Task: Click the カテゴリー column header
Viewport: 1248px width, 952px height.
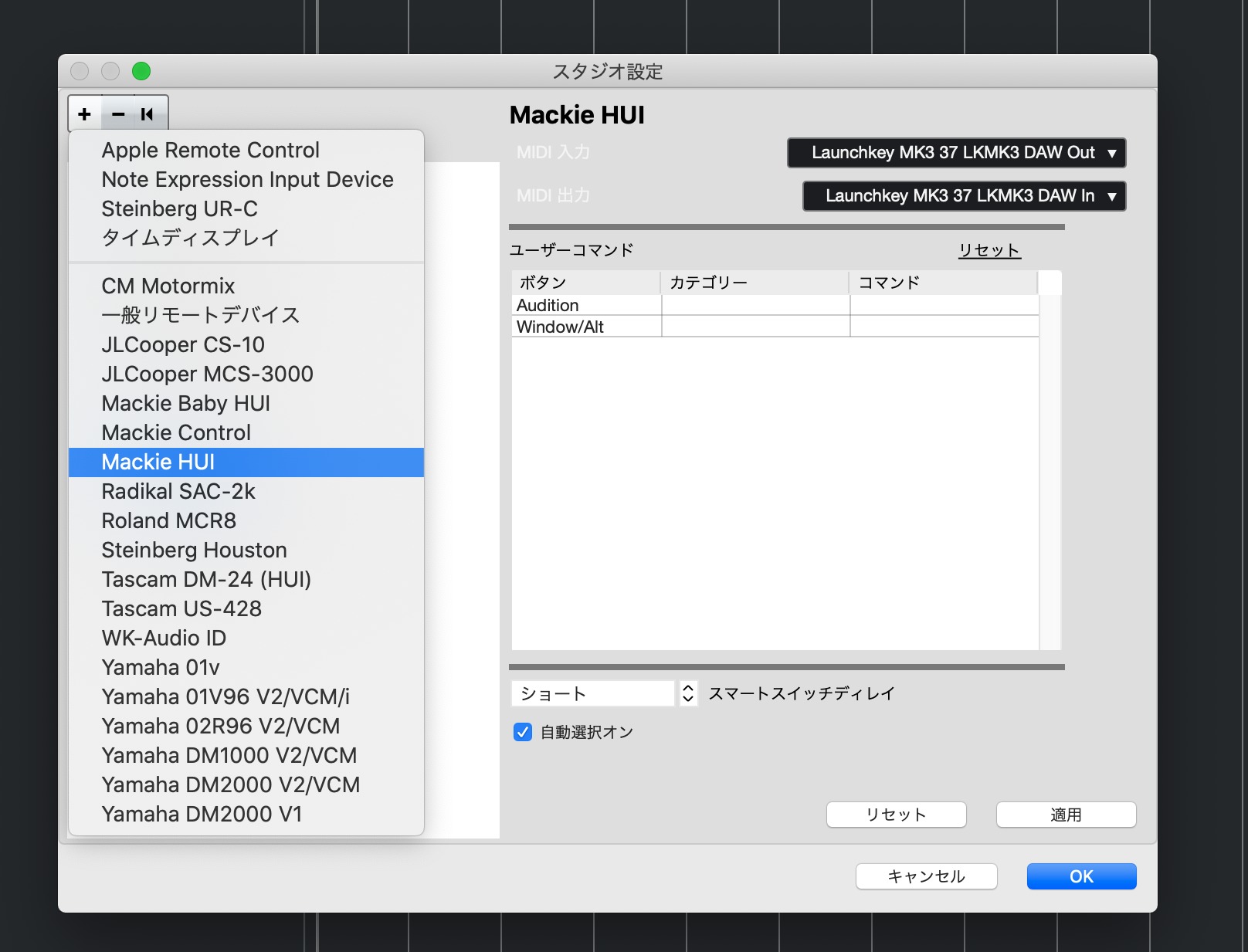Action: 755,283
